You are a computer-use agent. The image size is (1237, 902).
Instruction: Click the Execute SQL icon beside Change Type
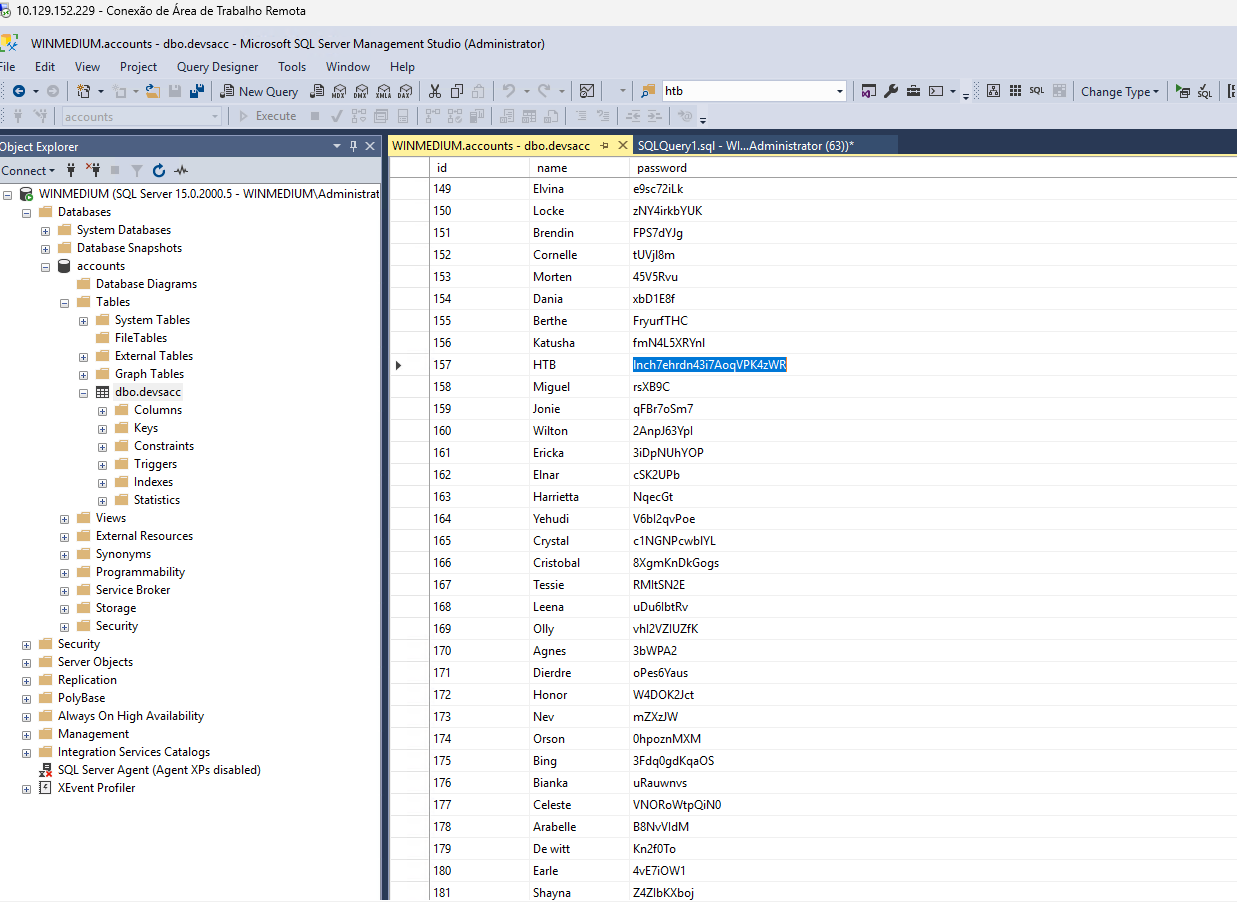coord(1183,91)
